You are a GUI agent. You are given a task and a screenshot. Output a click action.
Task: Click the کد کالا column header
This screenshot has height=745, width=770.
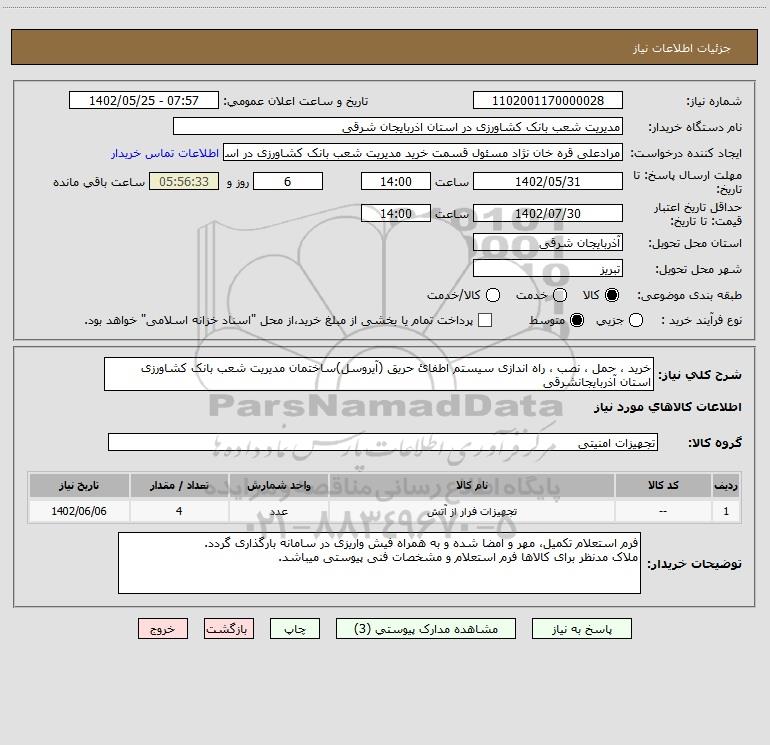click(663, 485)
